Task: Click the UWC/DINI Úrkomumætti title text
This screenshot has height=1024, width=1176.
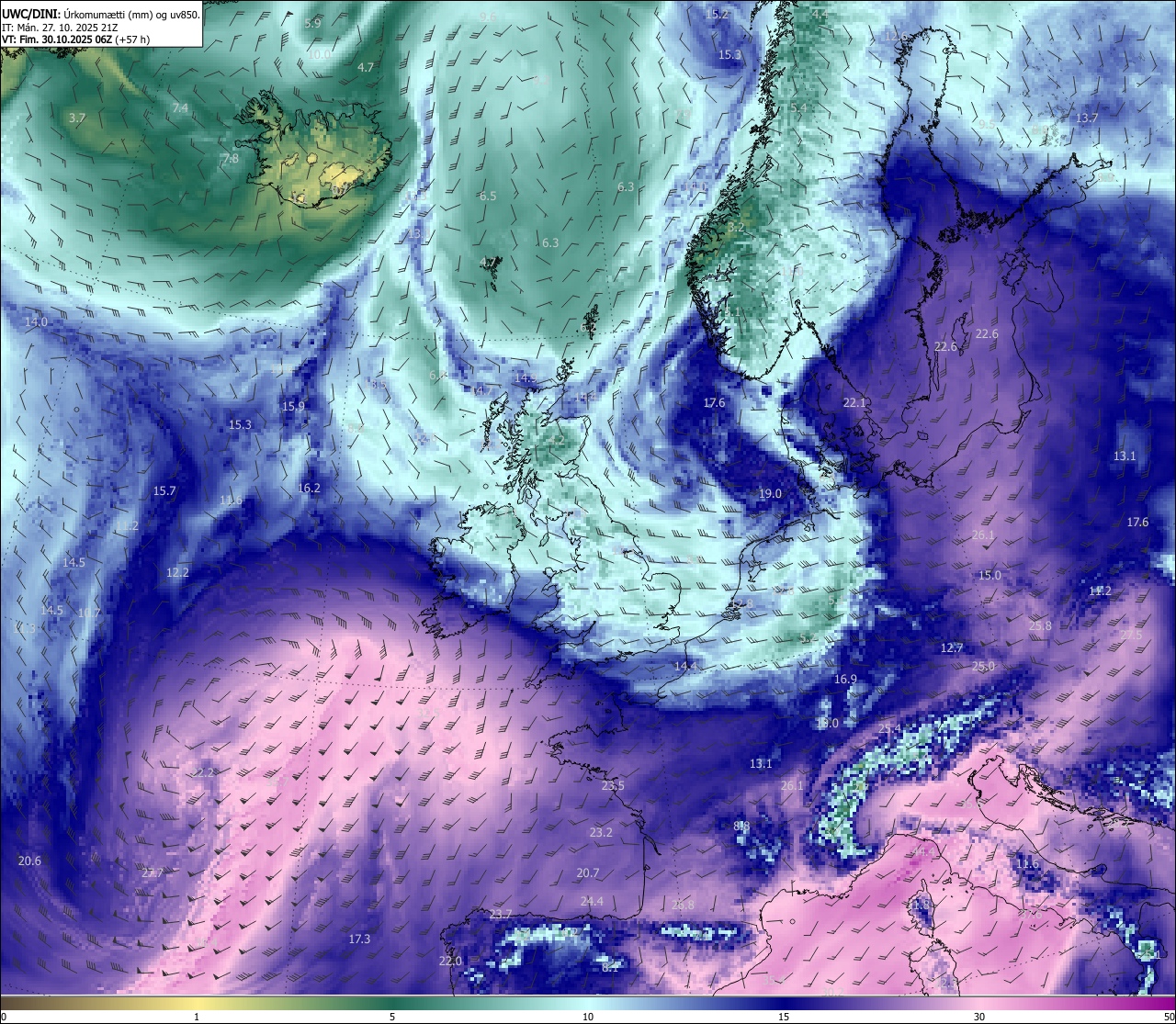Action: (x=100, y=15)
